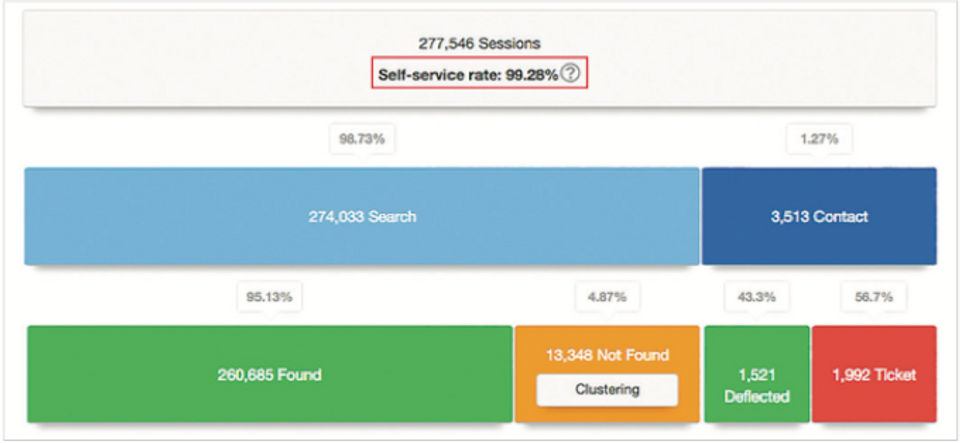Click the 99.28% rate value
Viewport: 960px width, 443px height.
tap(531, 75)
